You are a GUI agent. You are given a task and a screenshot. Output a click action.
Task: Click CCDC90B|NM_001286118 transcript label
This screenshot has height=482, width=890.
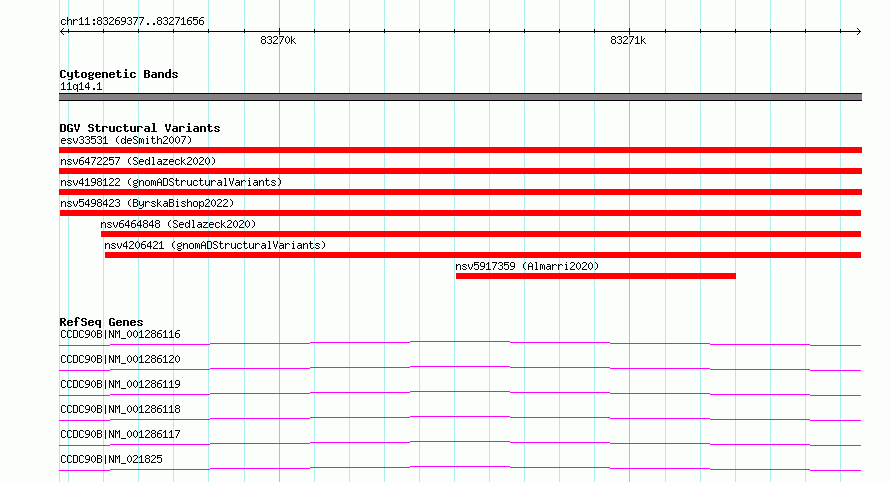[x=120, y=409]
